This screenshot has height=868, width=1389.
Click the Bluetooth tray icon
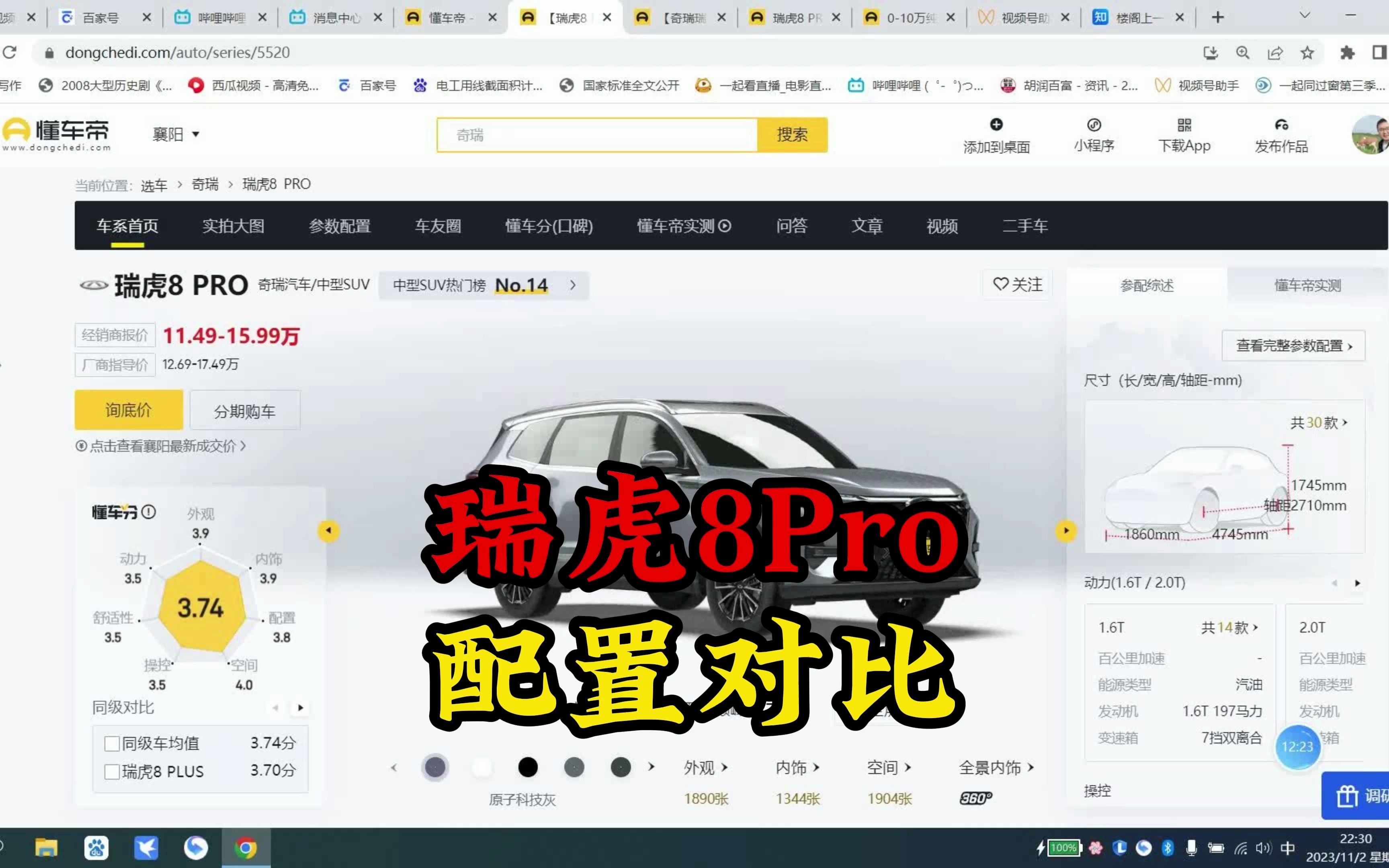point(1167,848)
